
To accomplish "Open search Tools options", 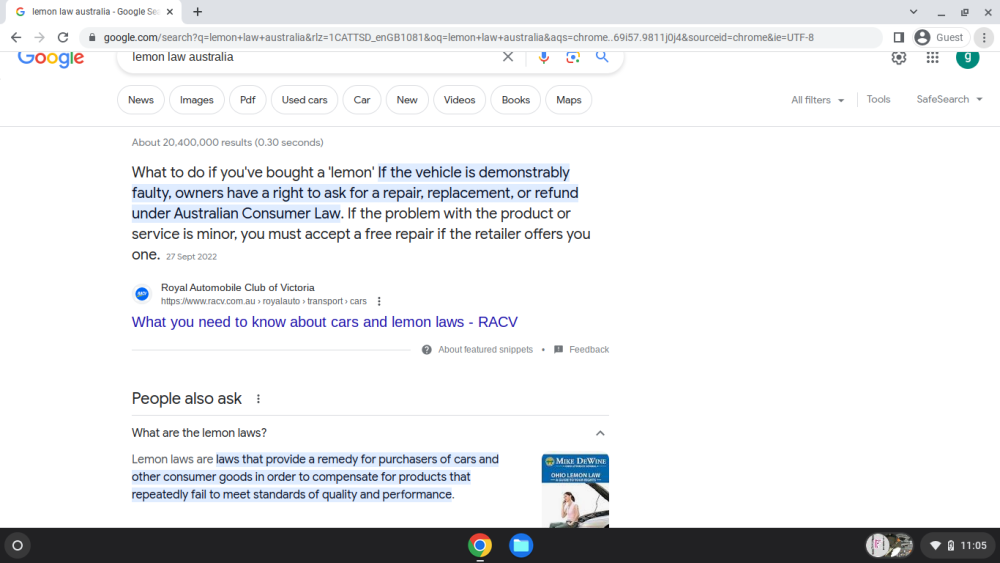I will [x=878, y=99].
